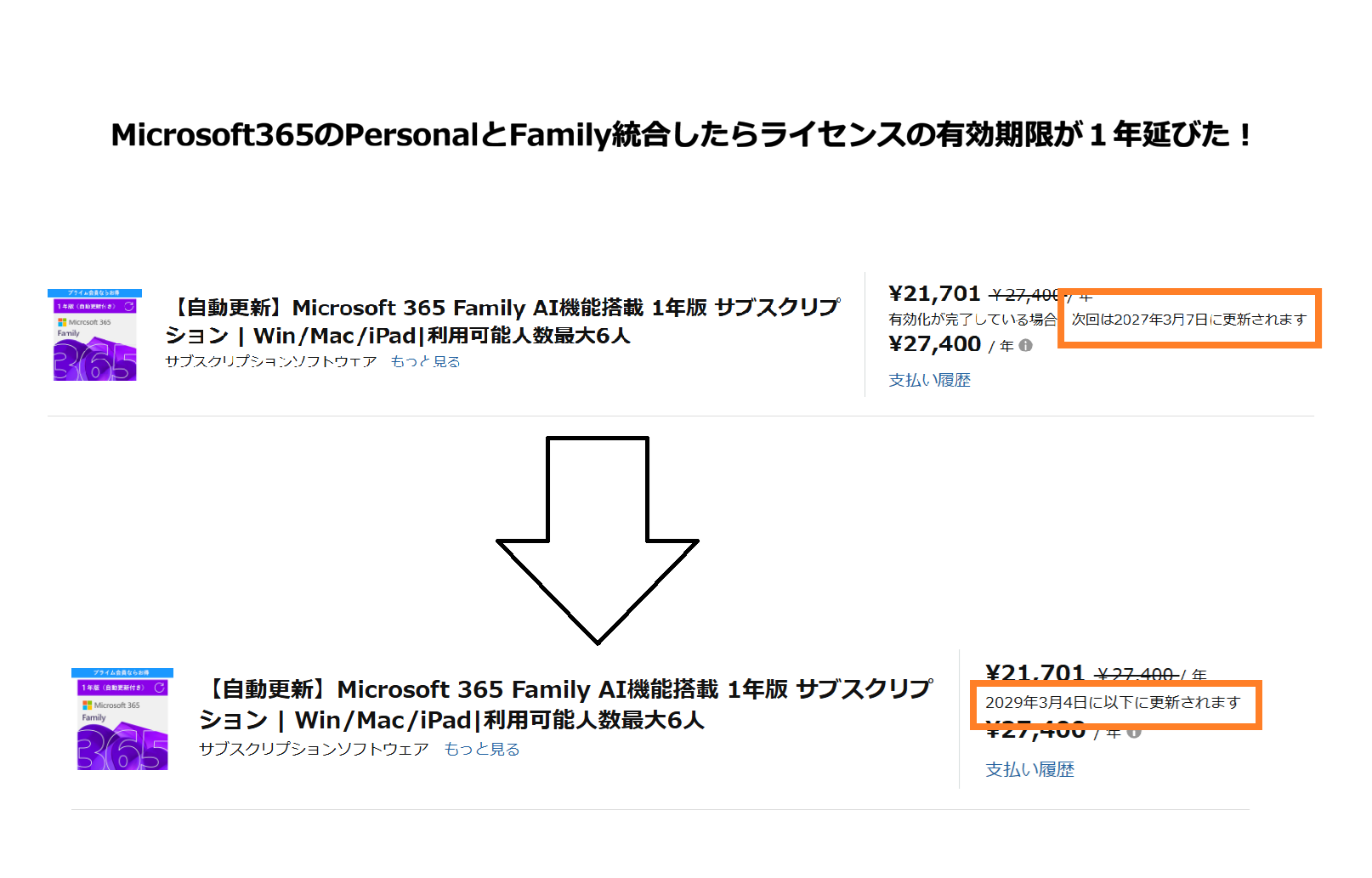
Task: Click the 2029年3月4日 renewal notice box
Action: (1116, 704)
